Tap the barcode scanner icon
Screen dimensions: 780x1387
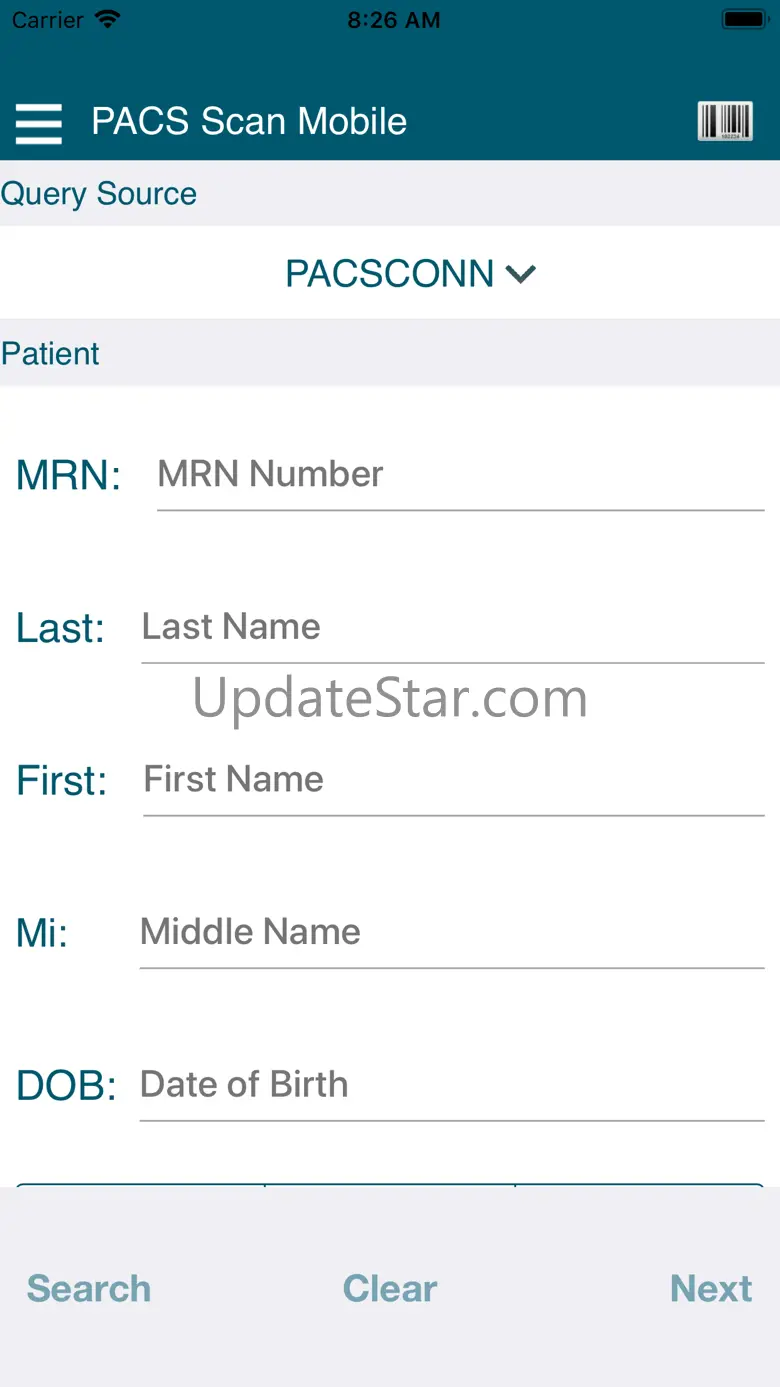pyautogui.click(x=725, y=121)
